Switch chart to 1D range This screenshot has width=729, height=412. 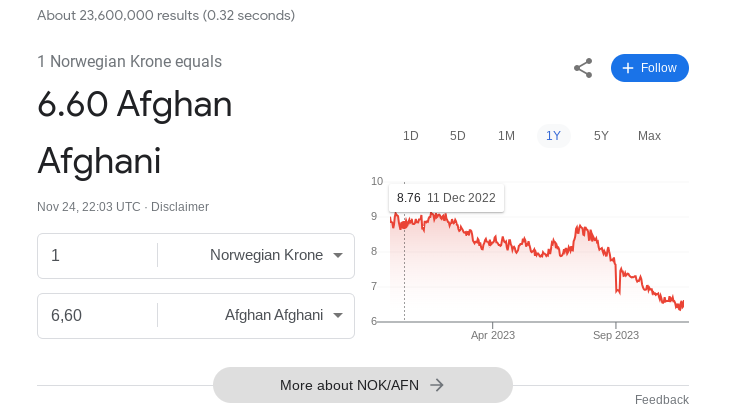point(411,136)
